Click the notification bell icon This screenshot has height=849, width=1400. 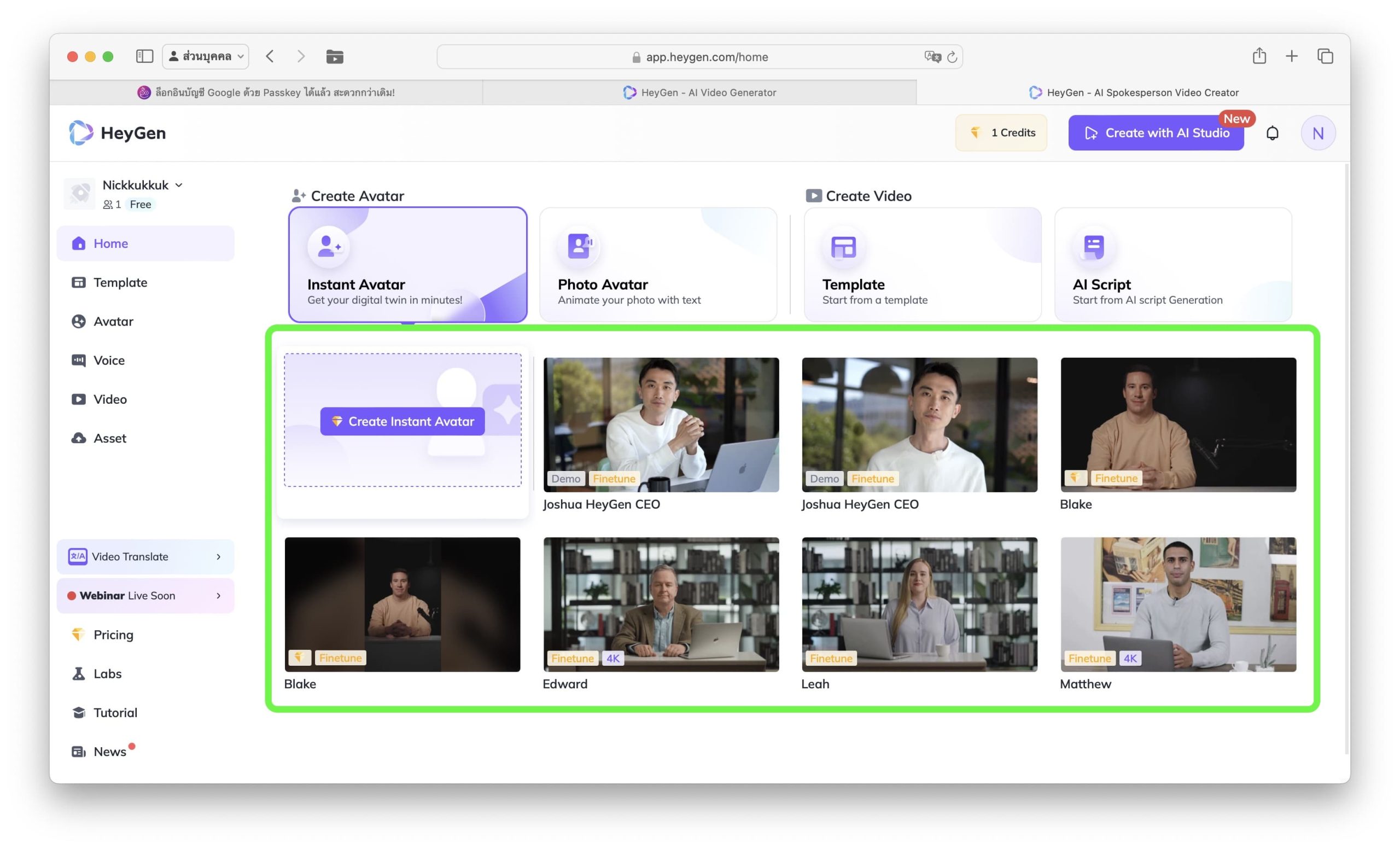point(1272,133)
